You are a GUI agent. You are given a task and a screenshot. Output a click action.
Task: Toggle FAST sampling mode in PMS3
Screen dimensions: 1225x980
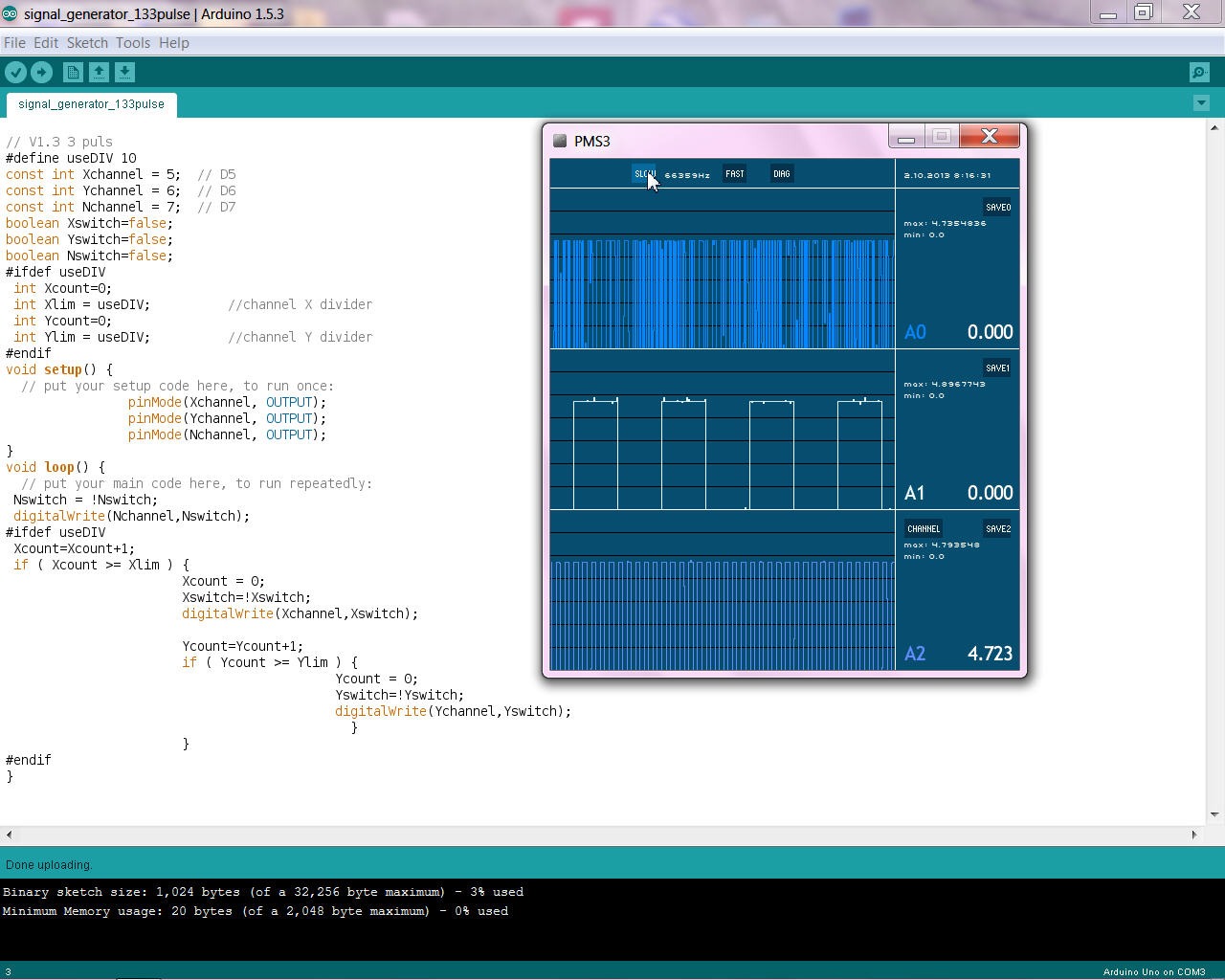coord(734,174)
